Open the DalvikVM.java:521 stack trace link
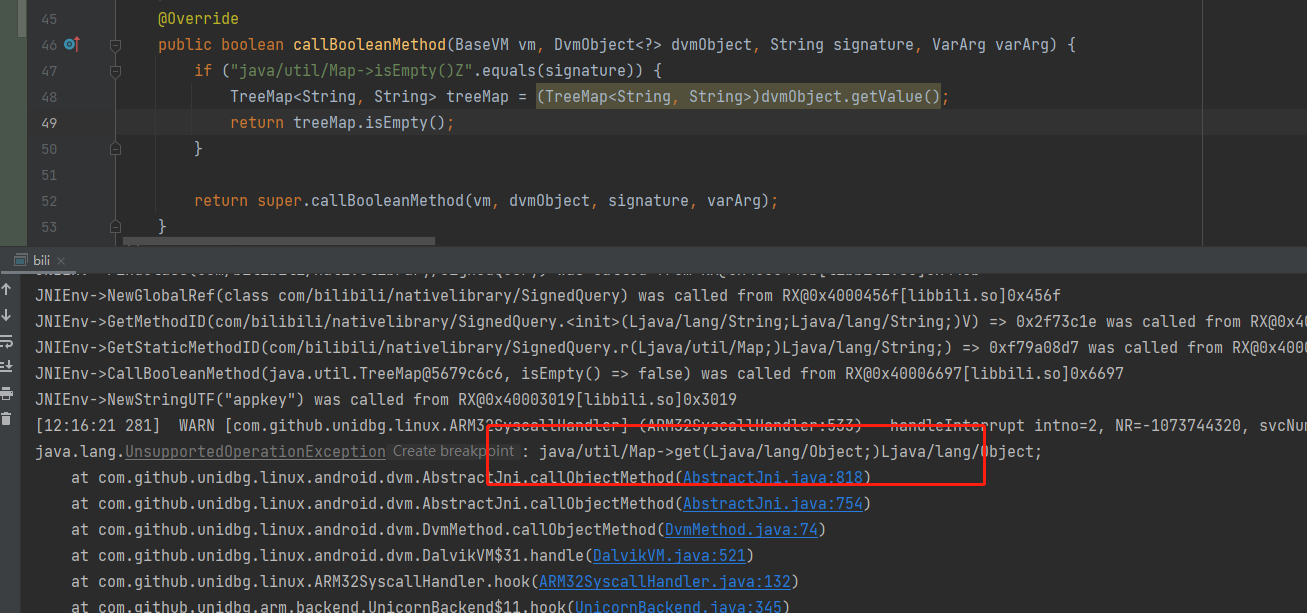1307x613 pixels. pyautogui.click(x=669, y=555)
